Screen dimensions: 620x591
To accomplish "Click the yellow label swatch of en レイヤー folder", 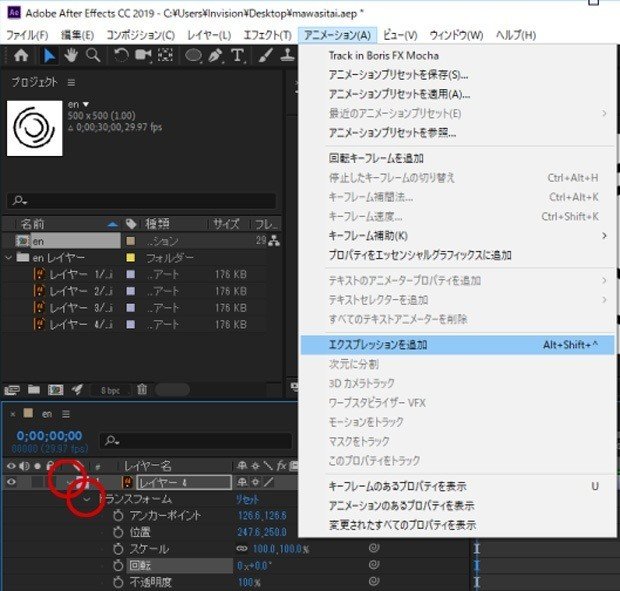I will point(130,258).
